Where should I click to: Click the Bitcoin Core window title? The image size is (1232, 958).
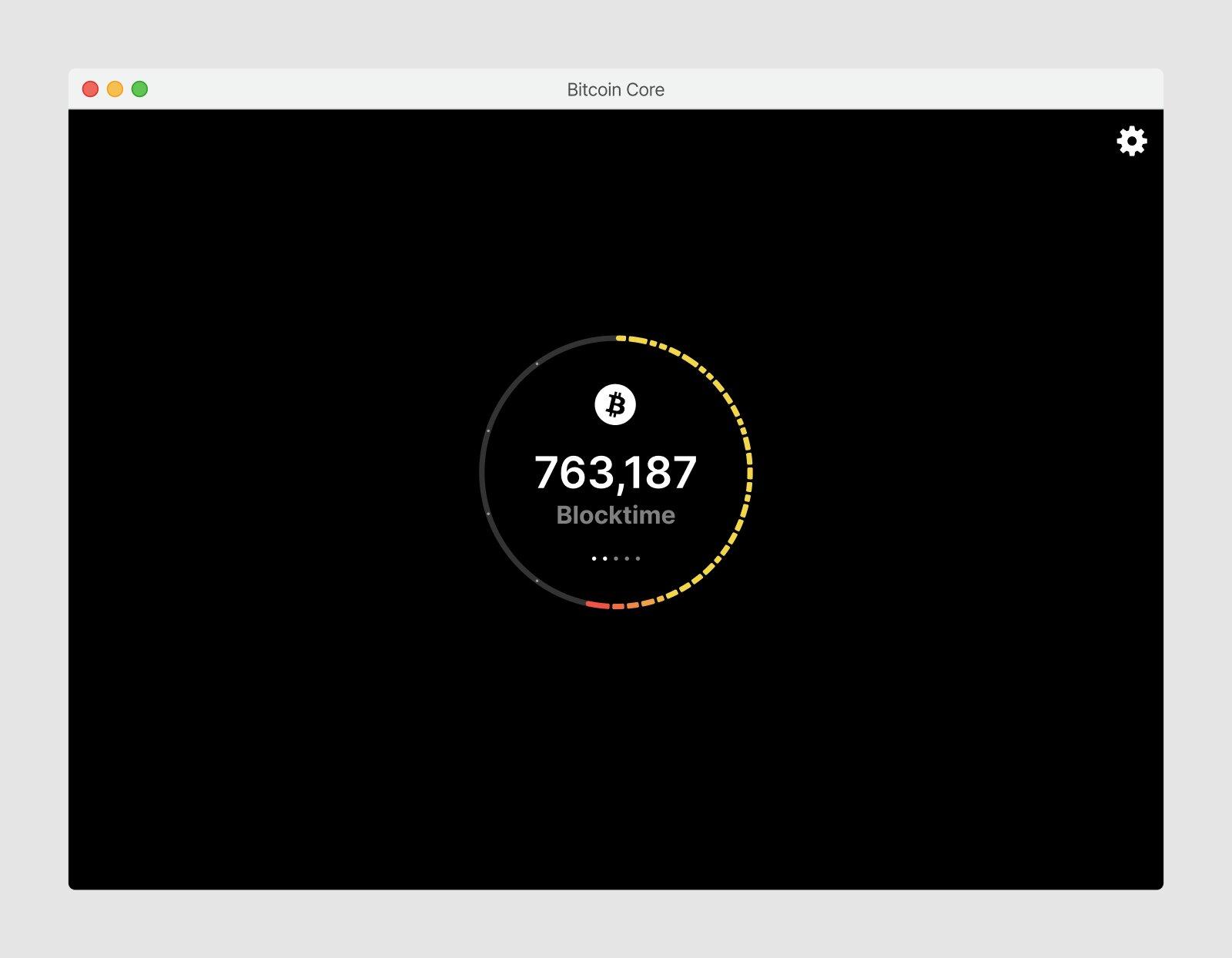[x=615, y=89]
